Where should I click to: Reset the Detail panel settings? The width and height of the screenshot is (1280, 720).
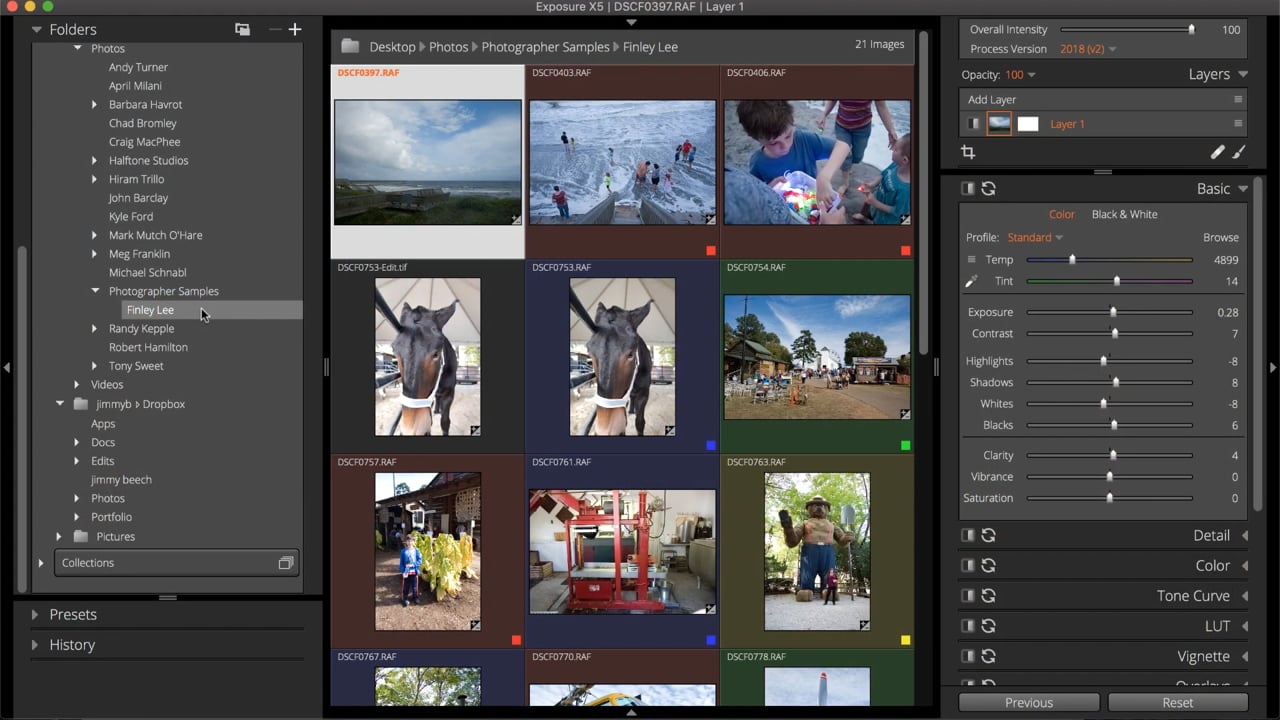tap(988, 536)
